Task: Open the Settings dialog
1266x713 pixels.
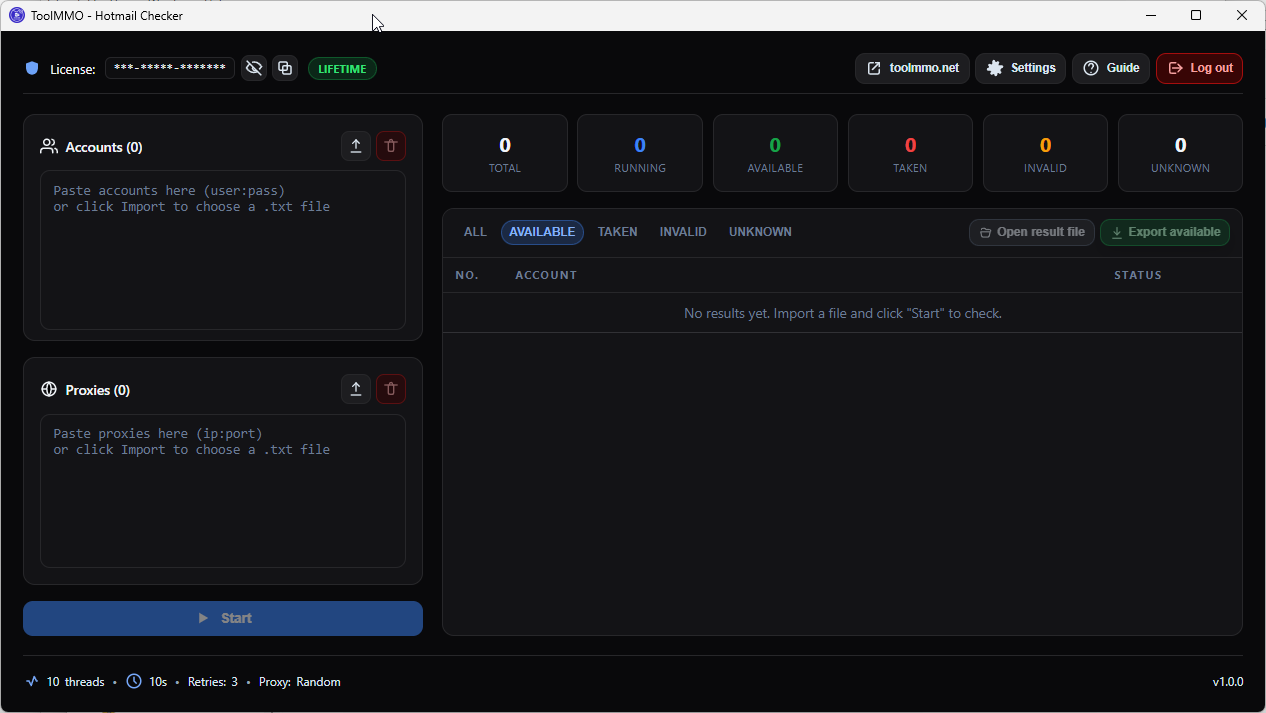Action: (x=1021, y=68)
